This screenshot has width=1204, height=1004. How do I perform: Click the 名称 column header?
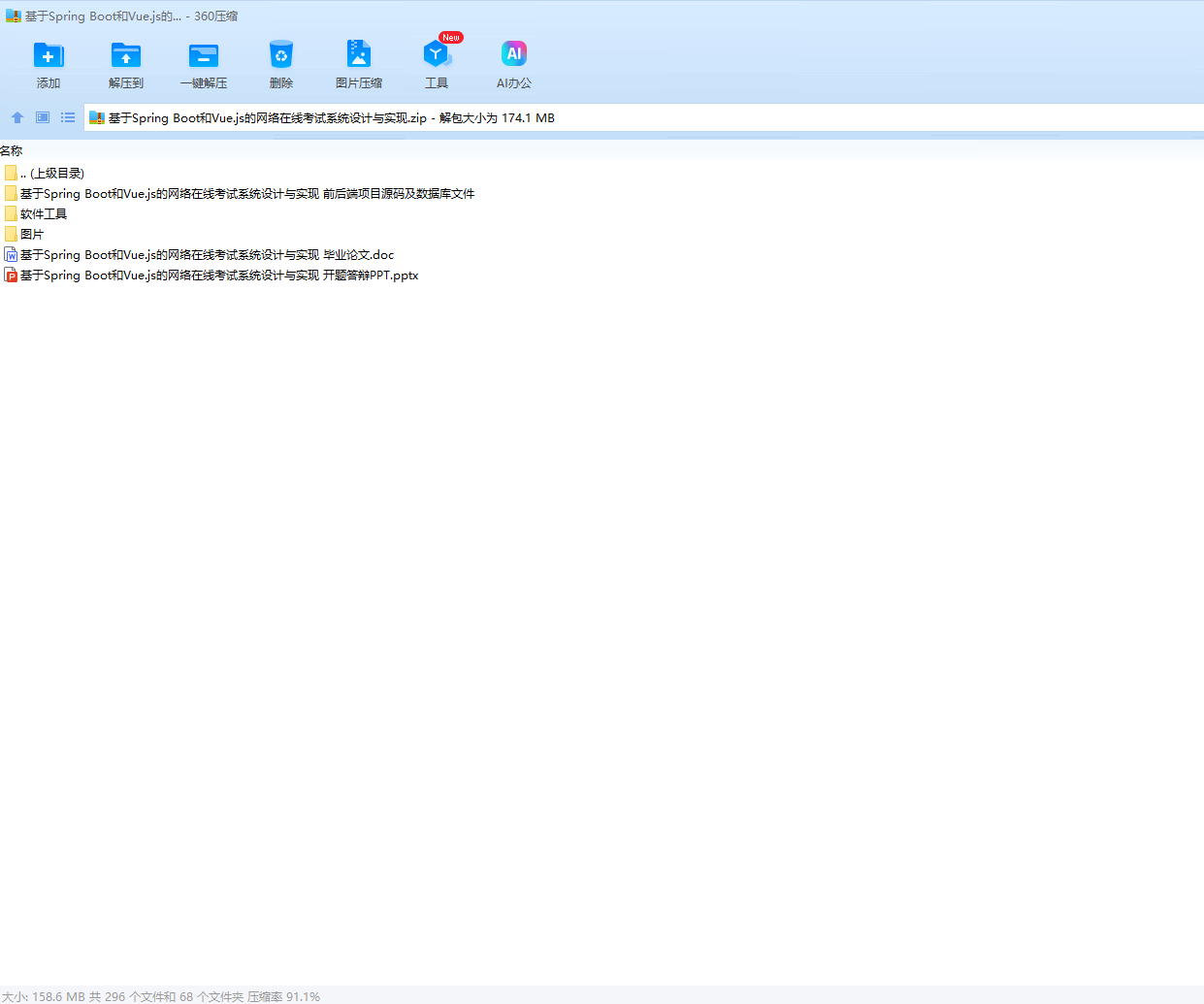pos(12,151)
